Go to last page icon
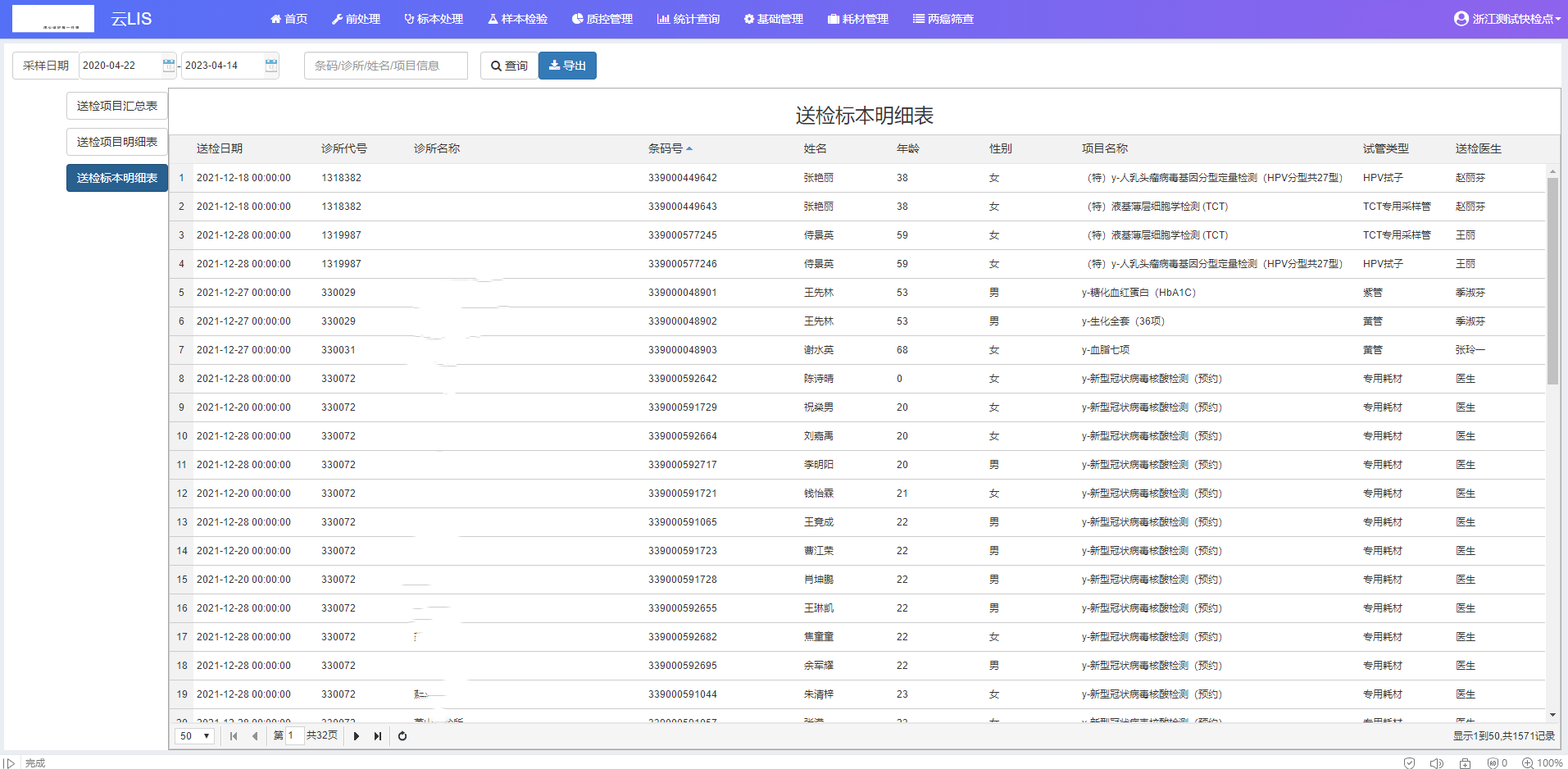The height and width of the screenshot is (769, 1568). 378,736
